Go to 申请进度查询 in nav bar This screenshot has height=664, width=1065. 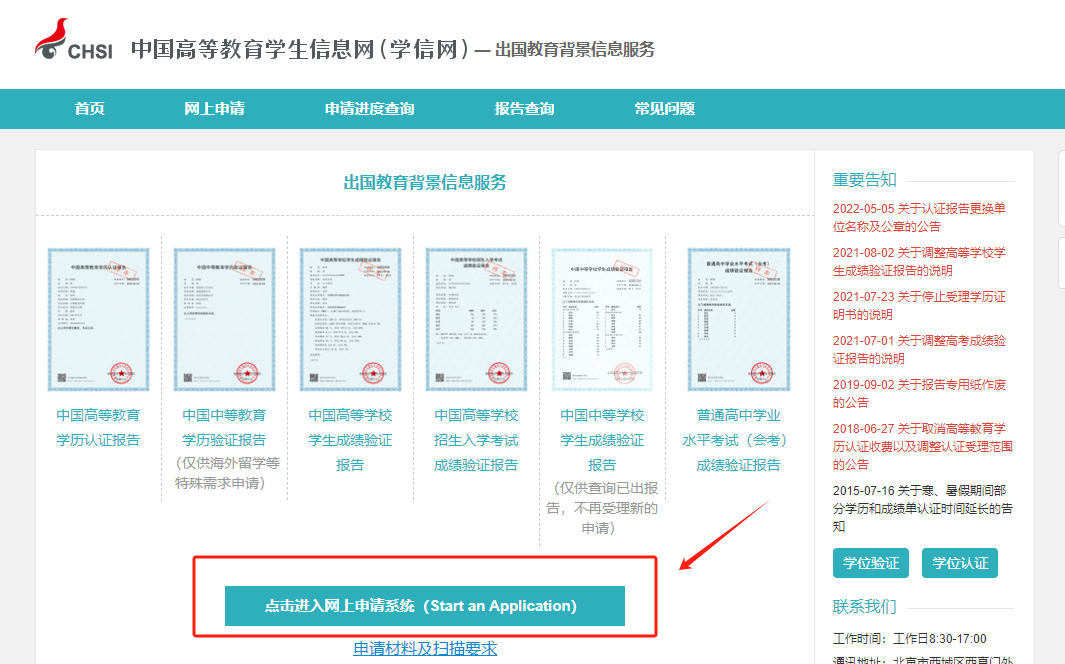[369, 109]
